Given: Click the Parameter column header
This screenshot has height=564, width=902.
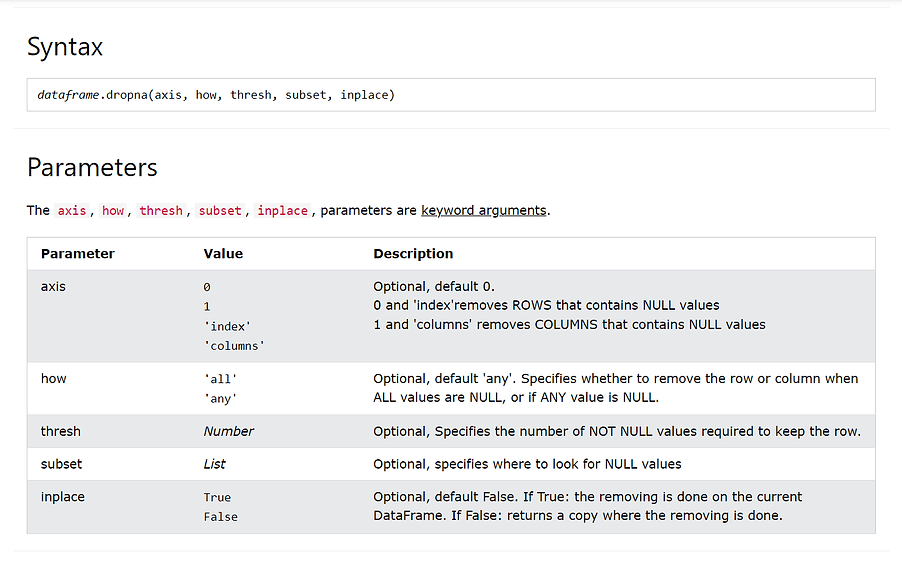Looking at the screenshot, I should [78, 254].
